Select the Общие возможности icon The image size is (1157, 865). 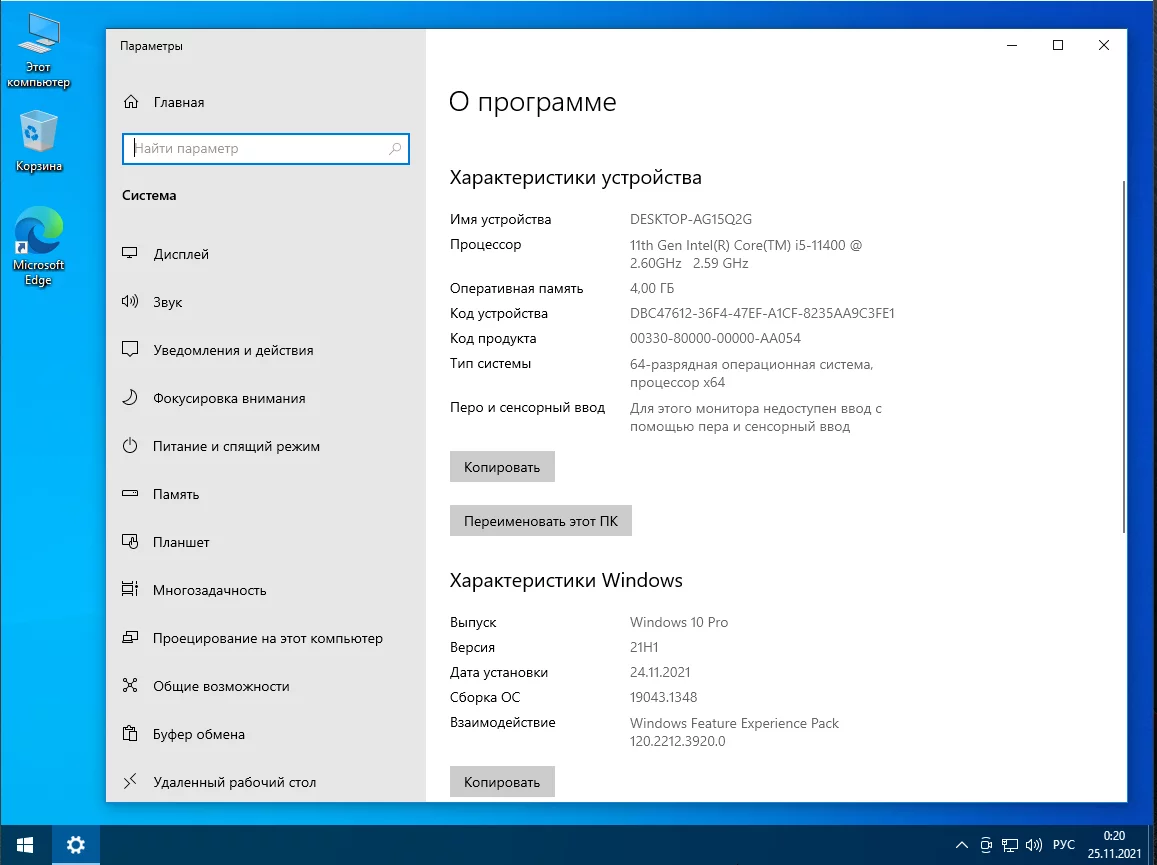coord(130,685)
